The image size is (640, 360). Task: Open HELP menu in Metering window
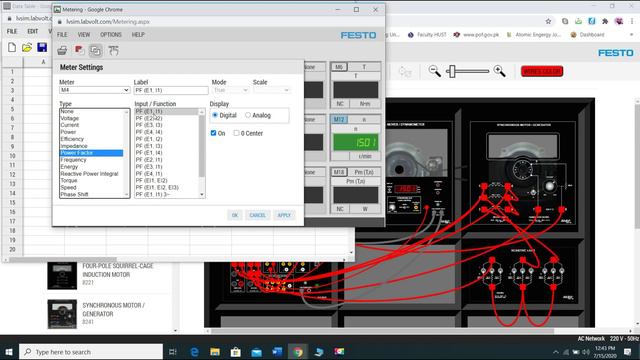pyautogui.click(x=138, y=35)
